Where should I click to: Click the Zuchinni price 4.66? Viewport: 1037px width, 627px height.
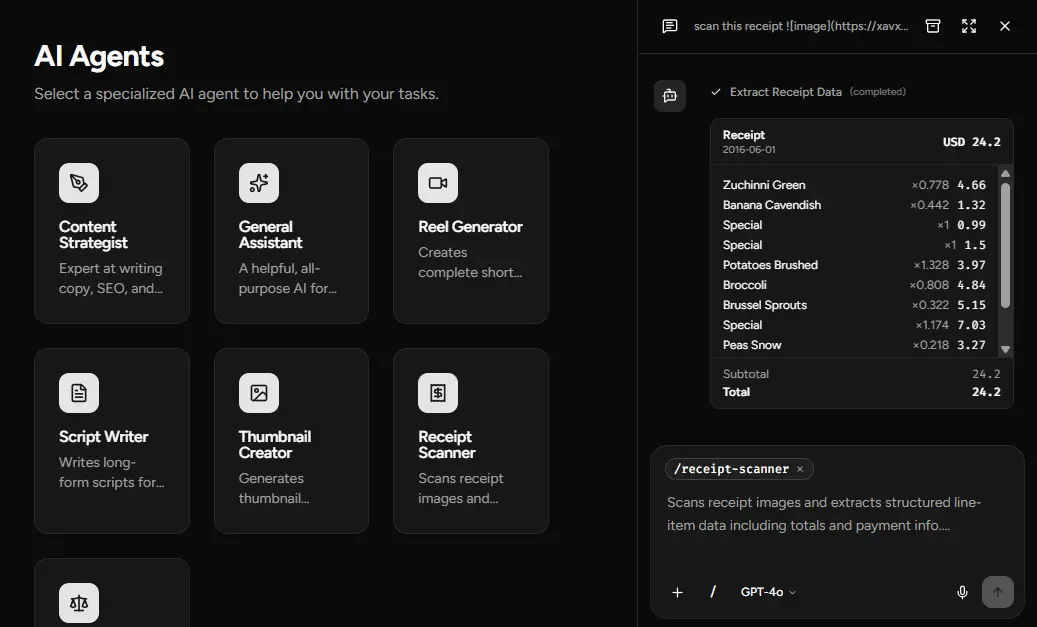coord(972,185)
